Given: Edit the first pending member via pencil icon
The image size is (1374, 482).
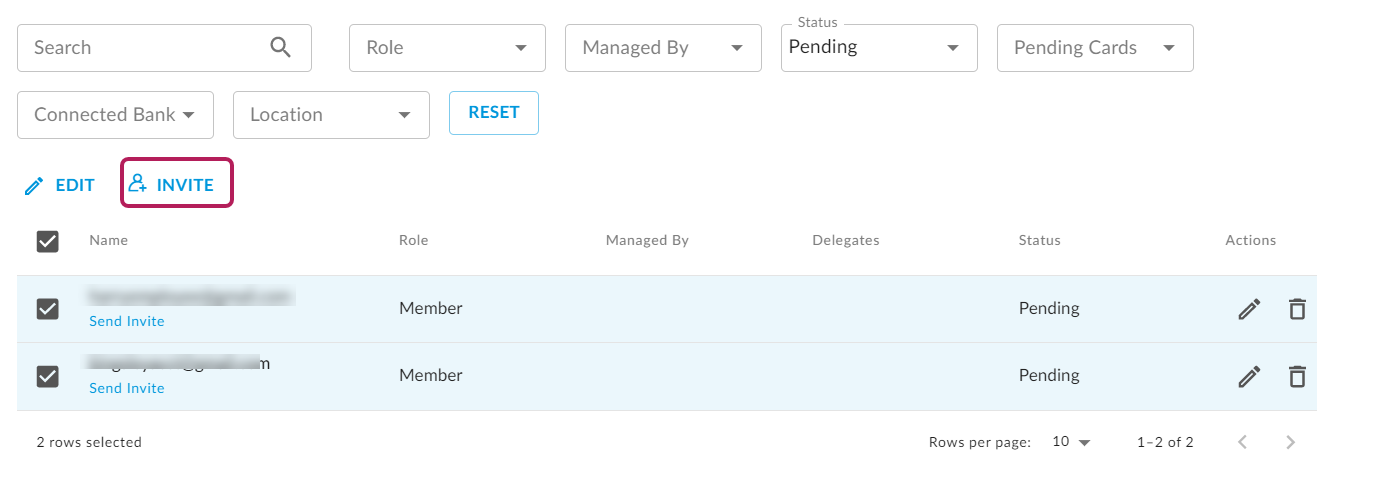Looking at the screenshot, I should tap(1249, 309).
